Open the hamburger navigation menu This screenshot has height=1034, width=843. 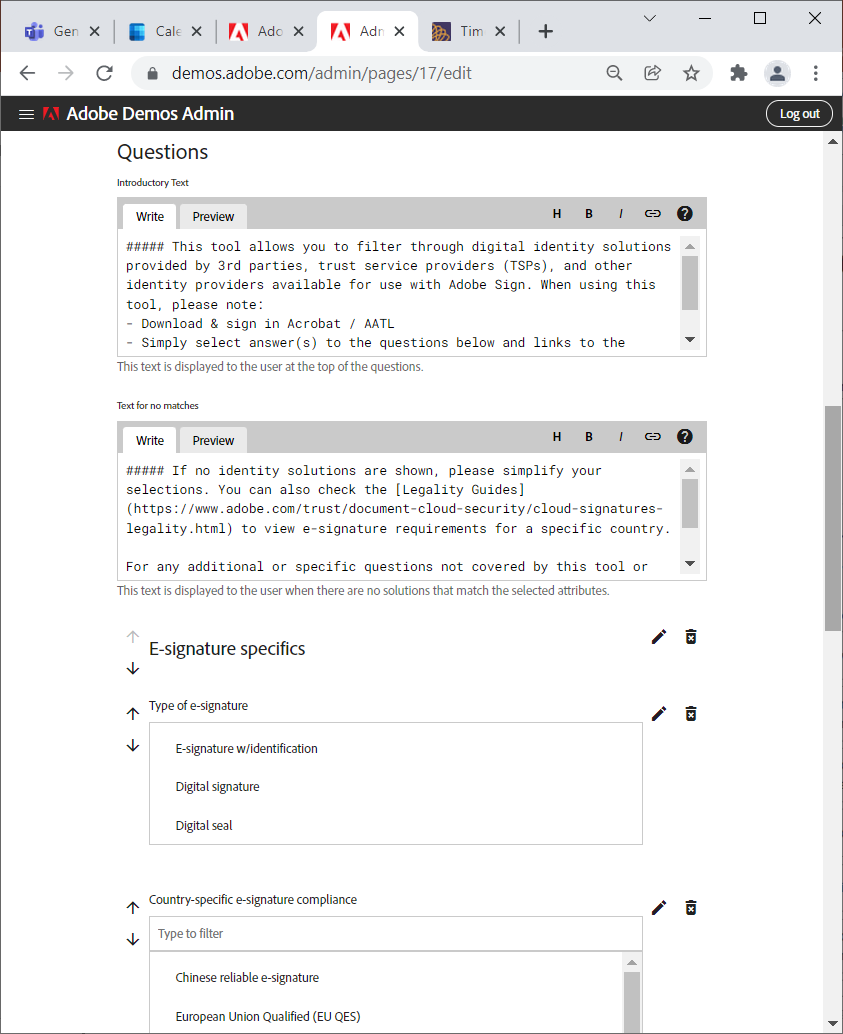26,114
